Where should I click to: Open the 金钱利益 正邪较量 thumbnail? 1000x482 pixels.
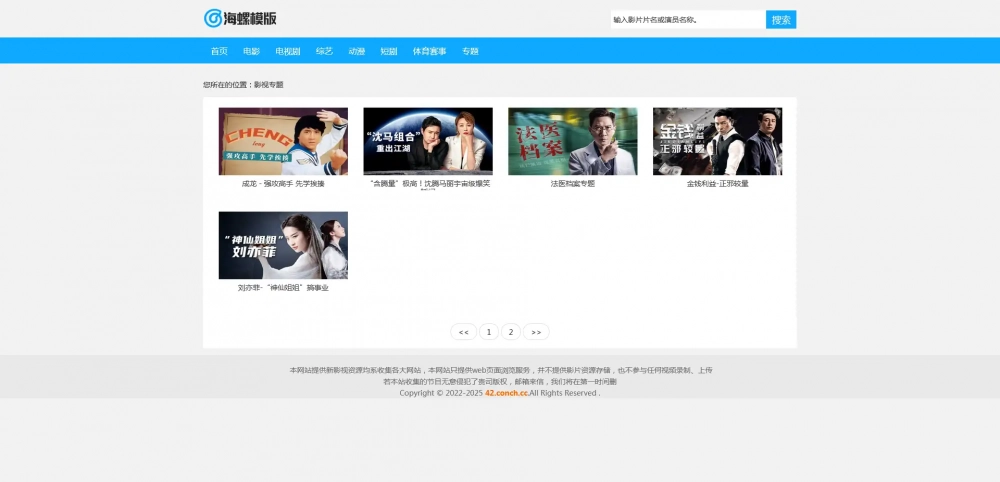click(717, 141)
